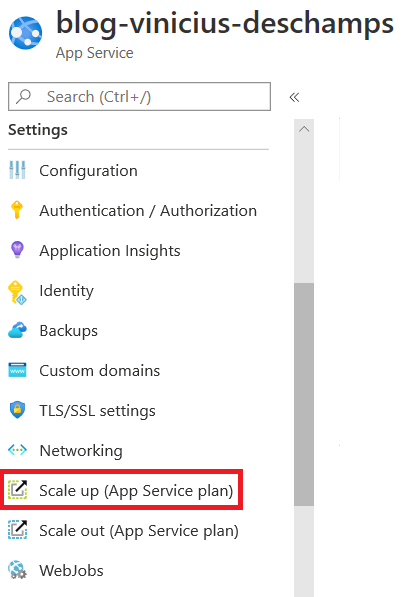Click the Application Insights lightbulb icon

coord(17,250)
